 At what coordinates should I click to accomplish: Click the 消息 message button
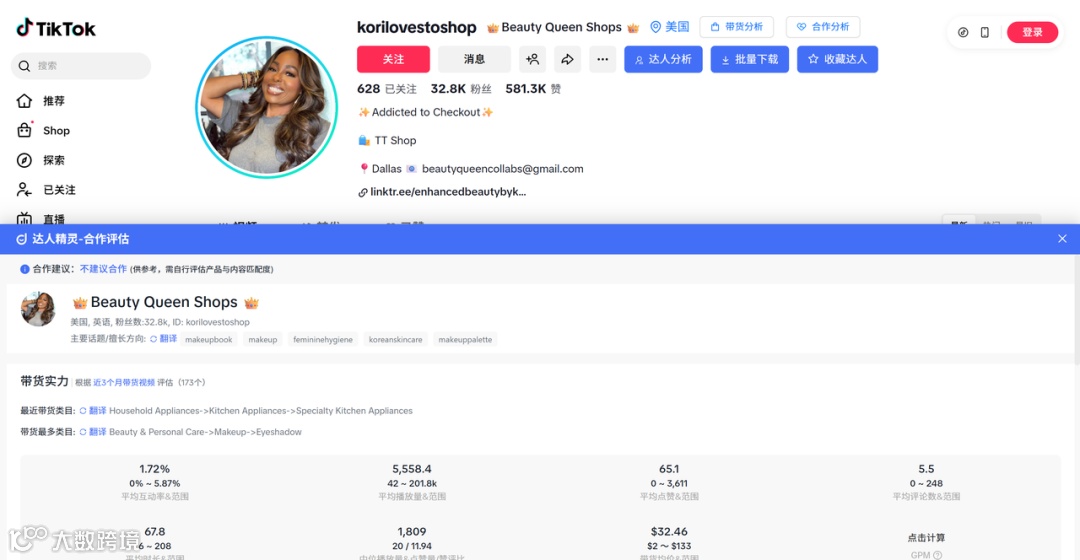coord(474,59)
